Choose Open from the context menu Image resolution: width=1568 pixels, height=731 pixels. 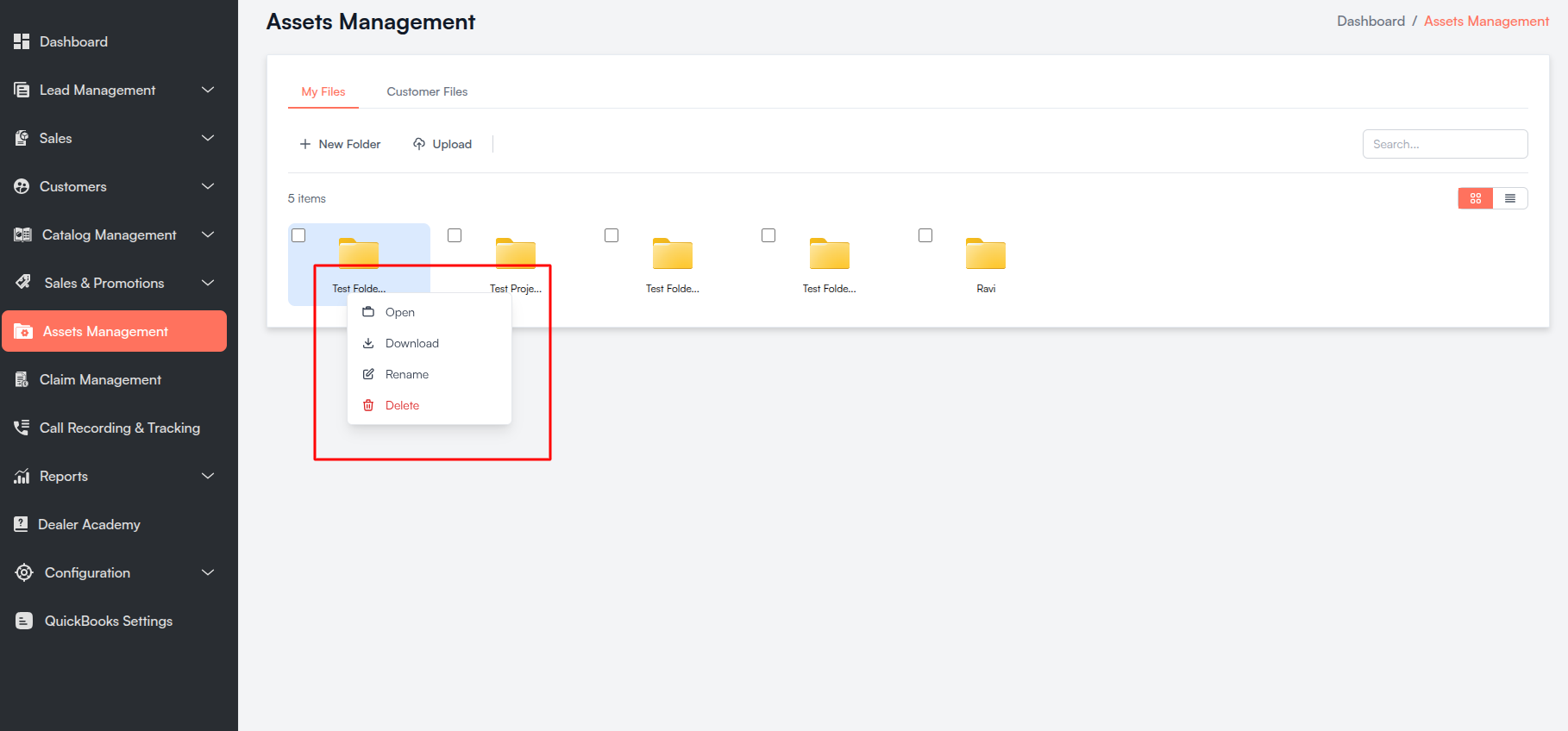(430, 312)
